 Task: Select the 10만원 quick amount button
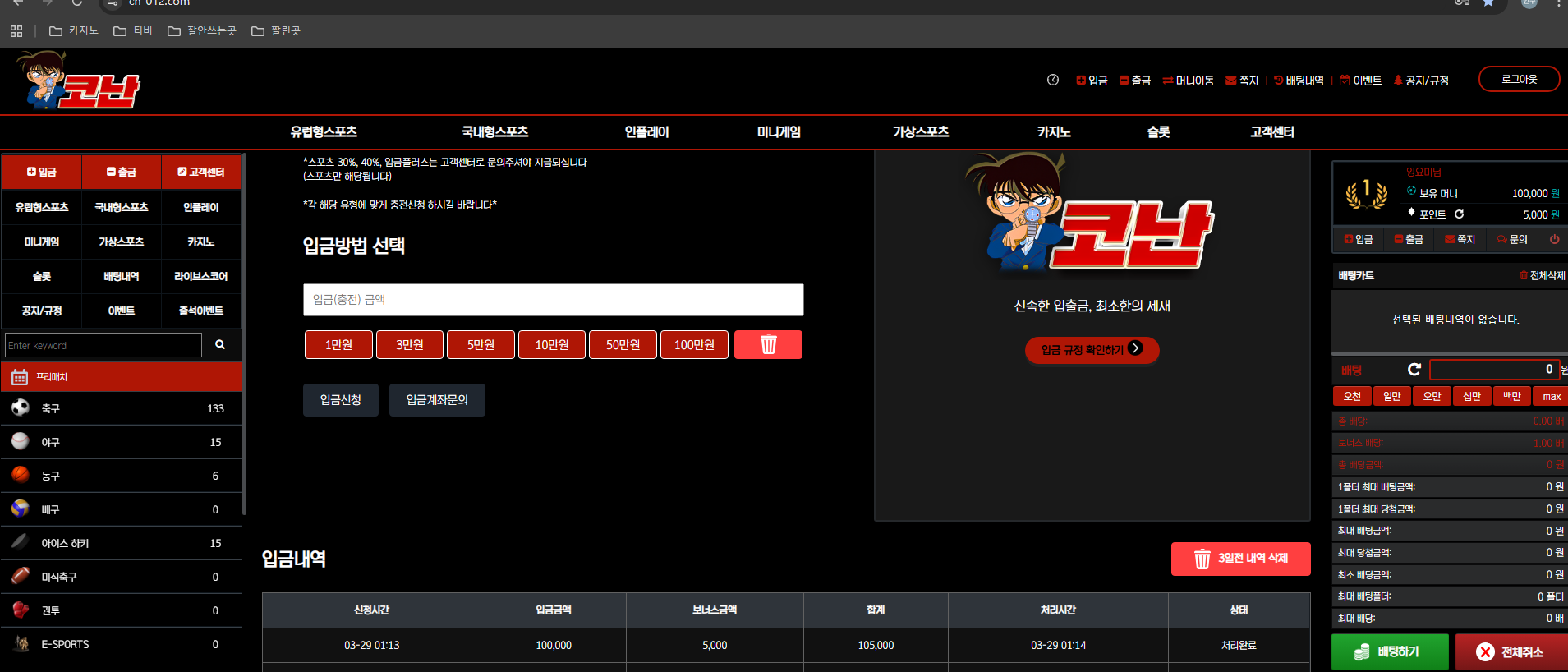[552, 344]
